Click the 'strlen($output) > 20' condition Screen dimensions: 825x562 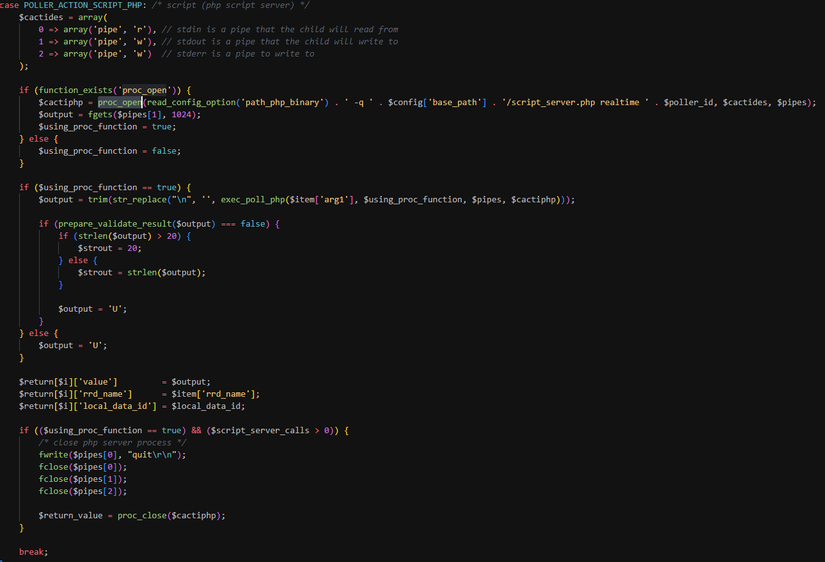click(127, 236)
